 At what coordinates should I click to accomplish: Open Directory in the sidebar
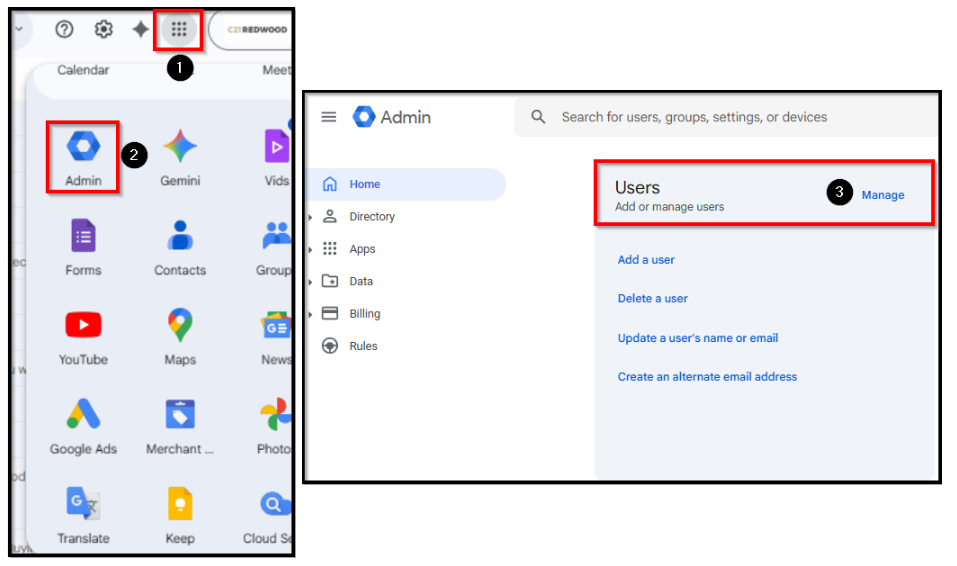[x=372, y=216]
